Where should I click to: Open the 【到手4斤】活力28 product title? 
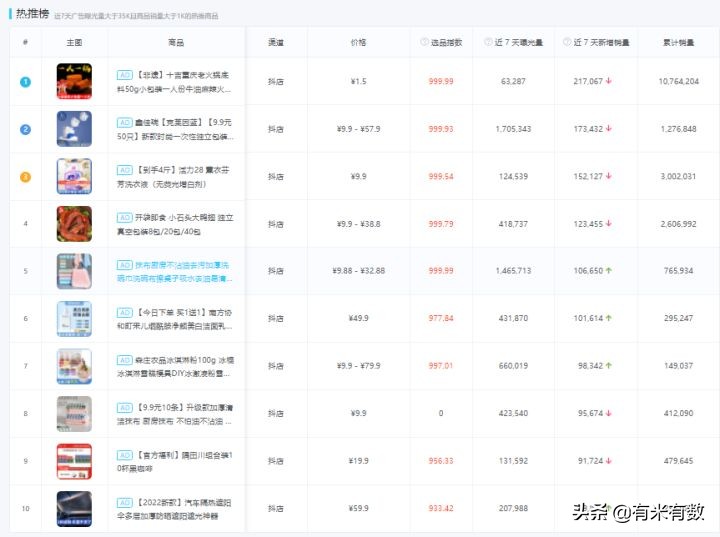[173, 177]
